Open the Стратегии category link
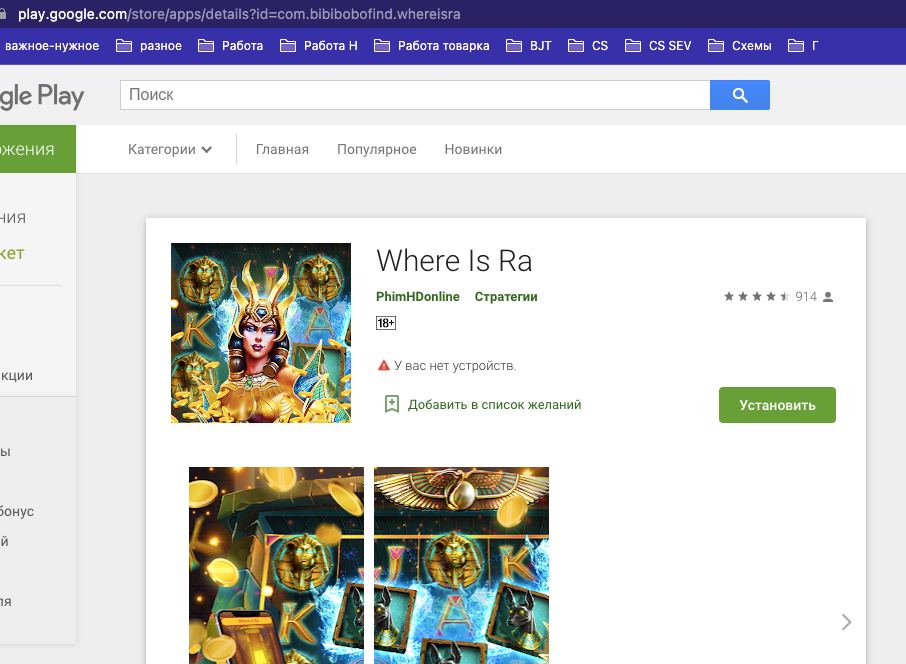The width and height of the screenshot is (906, 664). (506, 296)
